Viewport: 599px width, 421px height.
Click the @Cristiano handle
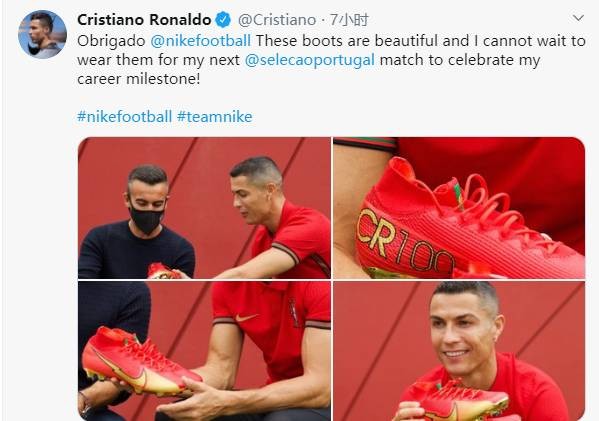(277, 20)
